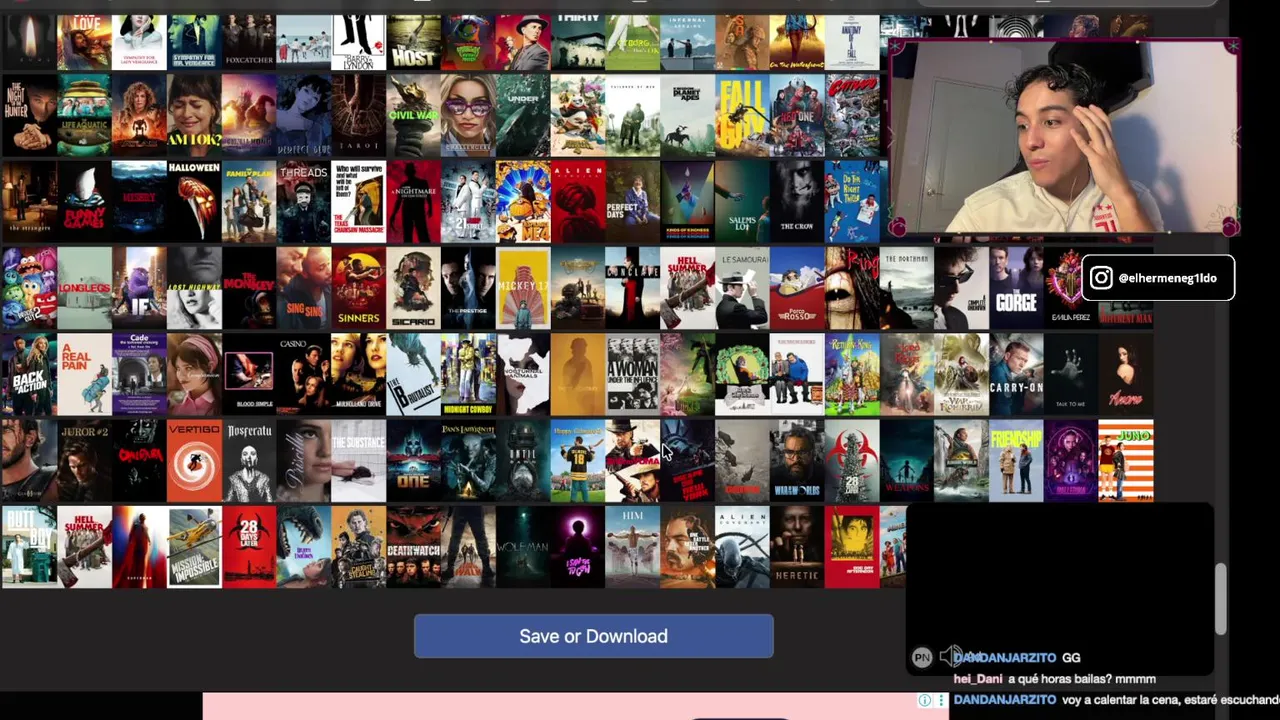Image resolution: width=1280 pixels, height=720 pixels.
Task: Pick the Happy Gilmore poster
Action: pyautogui.click(x=577, y=461)
